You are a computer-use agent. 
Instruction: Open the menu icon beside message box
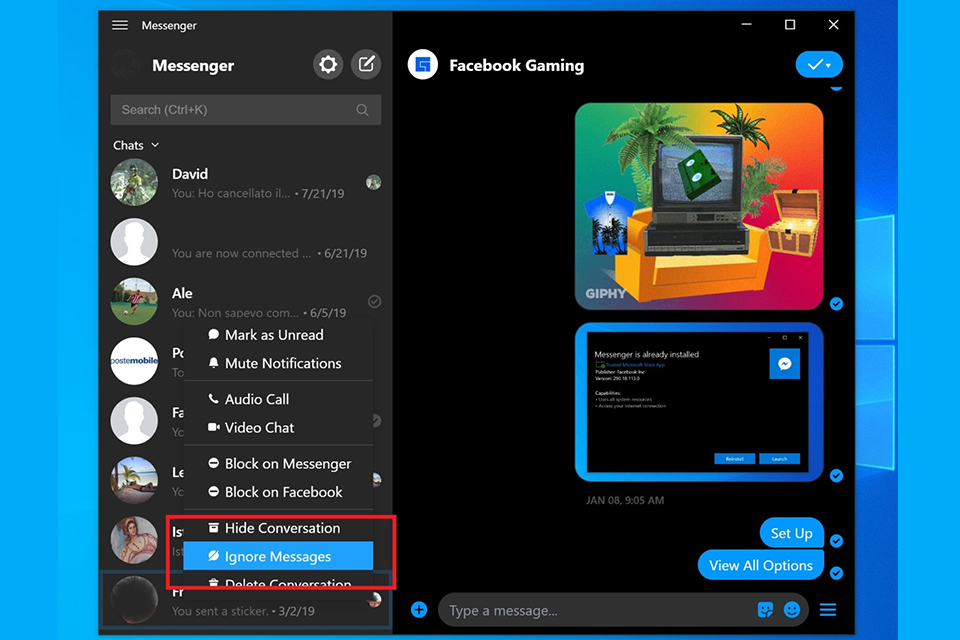coord(828,609)
